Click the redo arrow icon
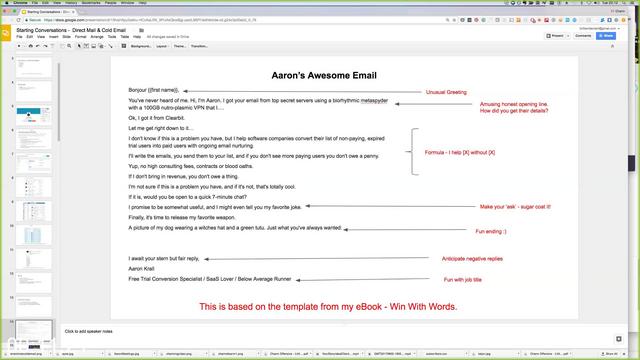This screenshot has width=640, height=360. click(45, 46)
